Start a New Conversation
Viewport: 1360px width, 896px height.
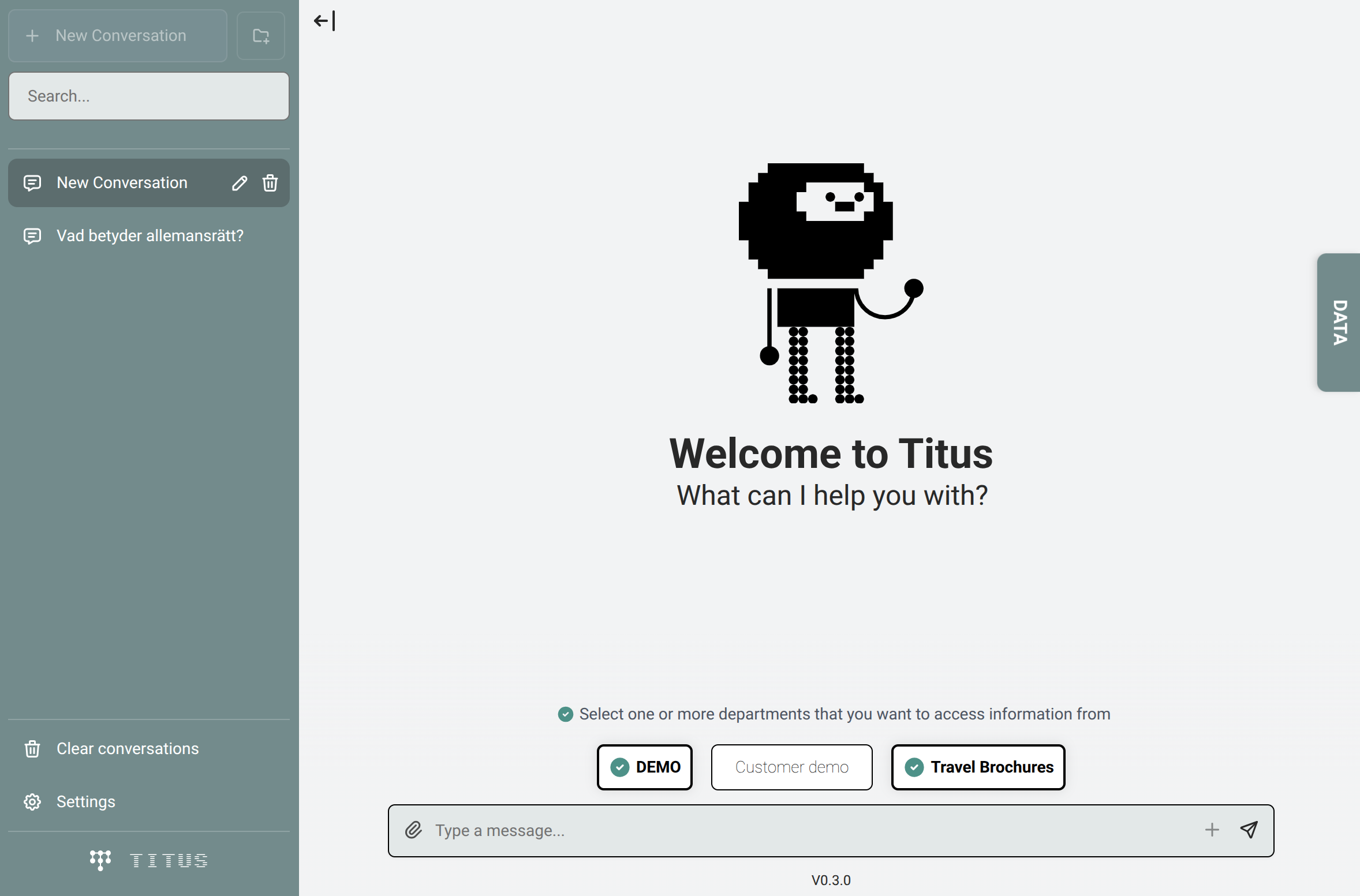pyautogui.click(x=117, y=35)
